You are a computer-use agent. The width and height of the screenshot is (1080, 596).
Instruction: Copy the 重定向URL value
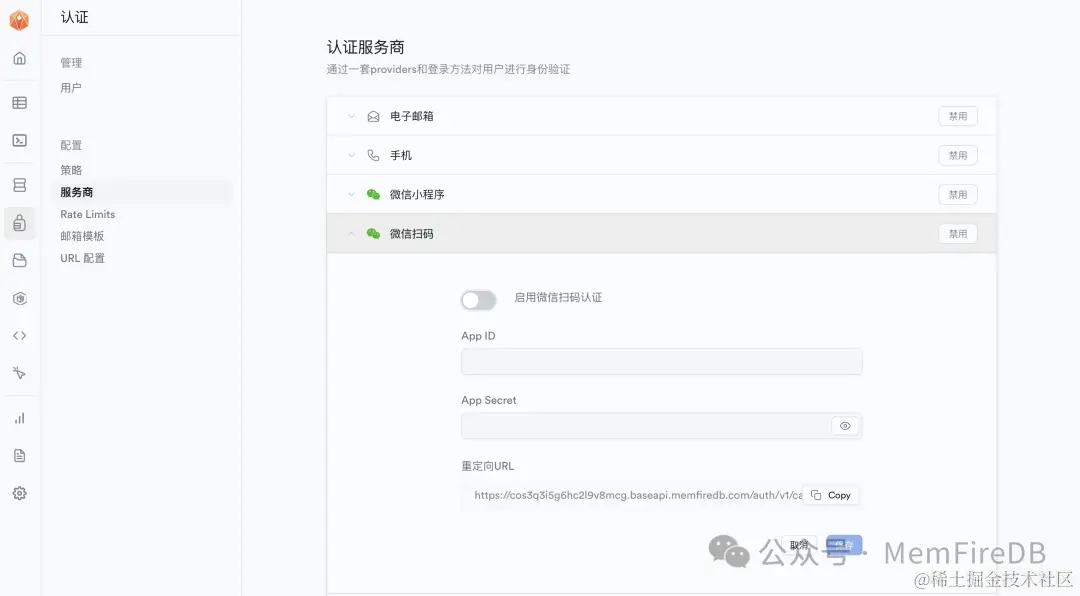tap(831, 494)
